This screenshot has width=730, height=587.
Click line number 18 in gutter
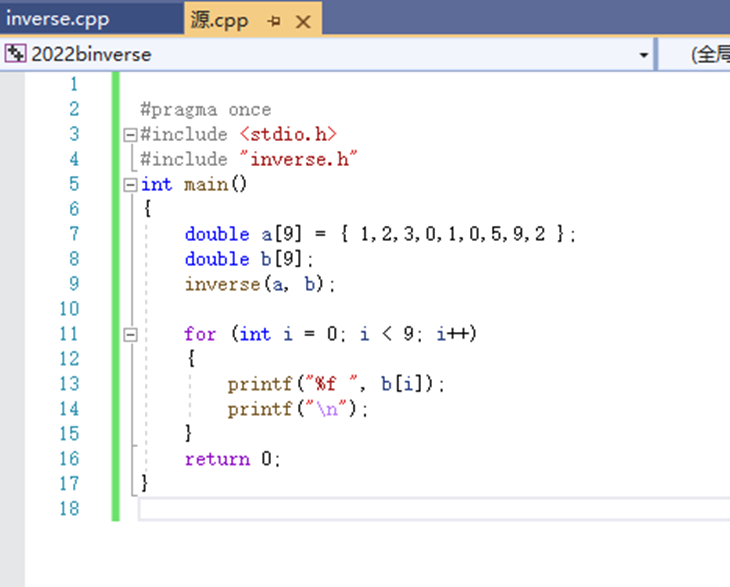[x=69, y=508]
